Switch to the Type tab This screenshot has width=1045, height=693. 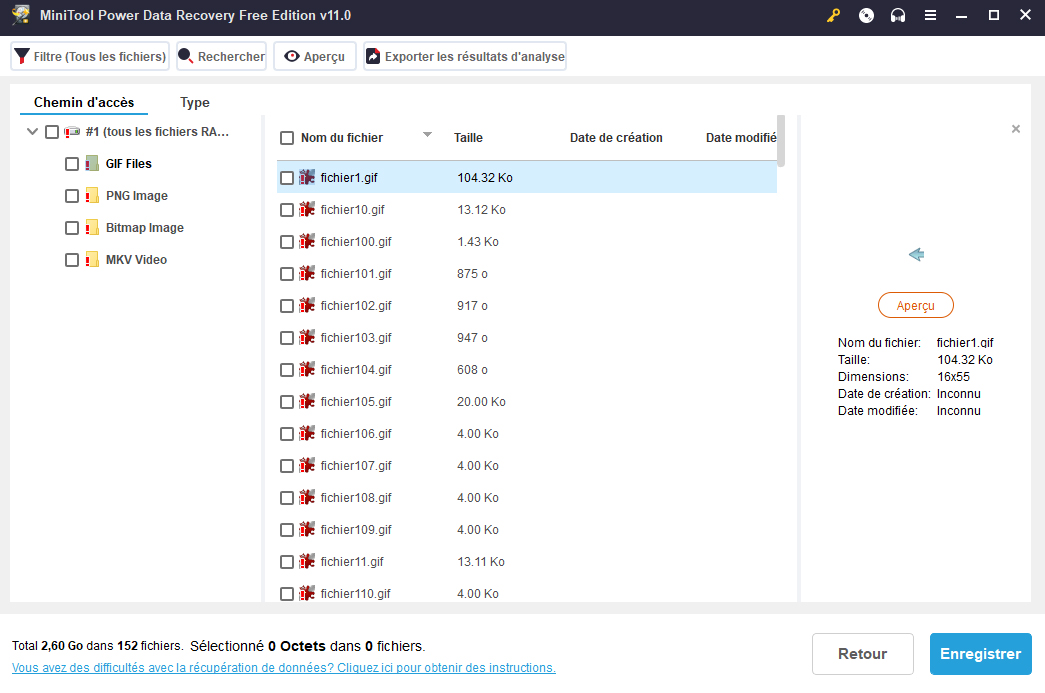click(195, 102)
